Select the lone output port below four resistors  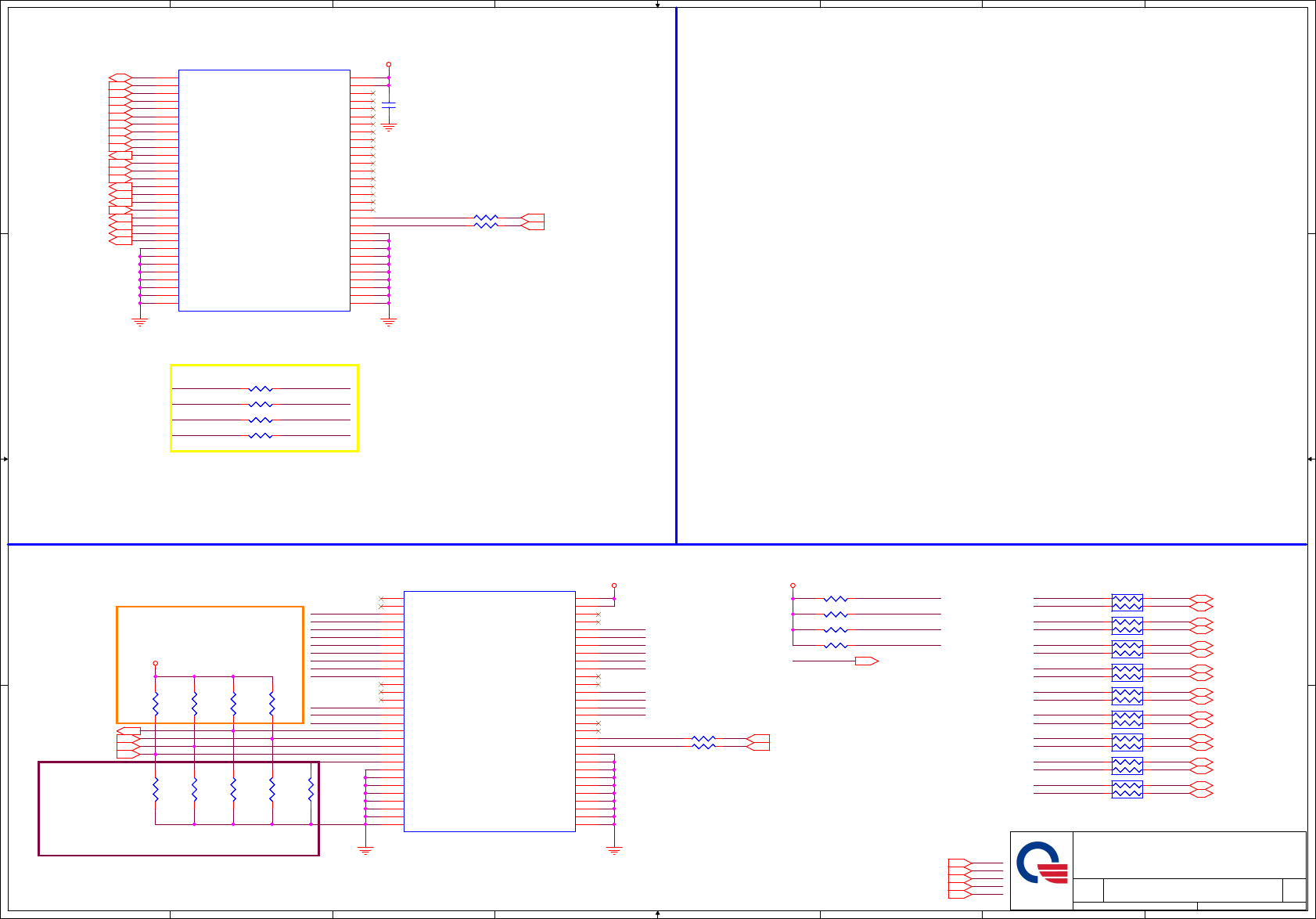click(867, 661)
